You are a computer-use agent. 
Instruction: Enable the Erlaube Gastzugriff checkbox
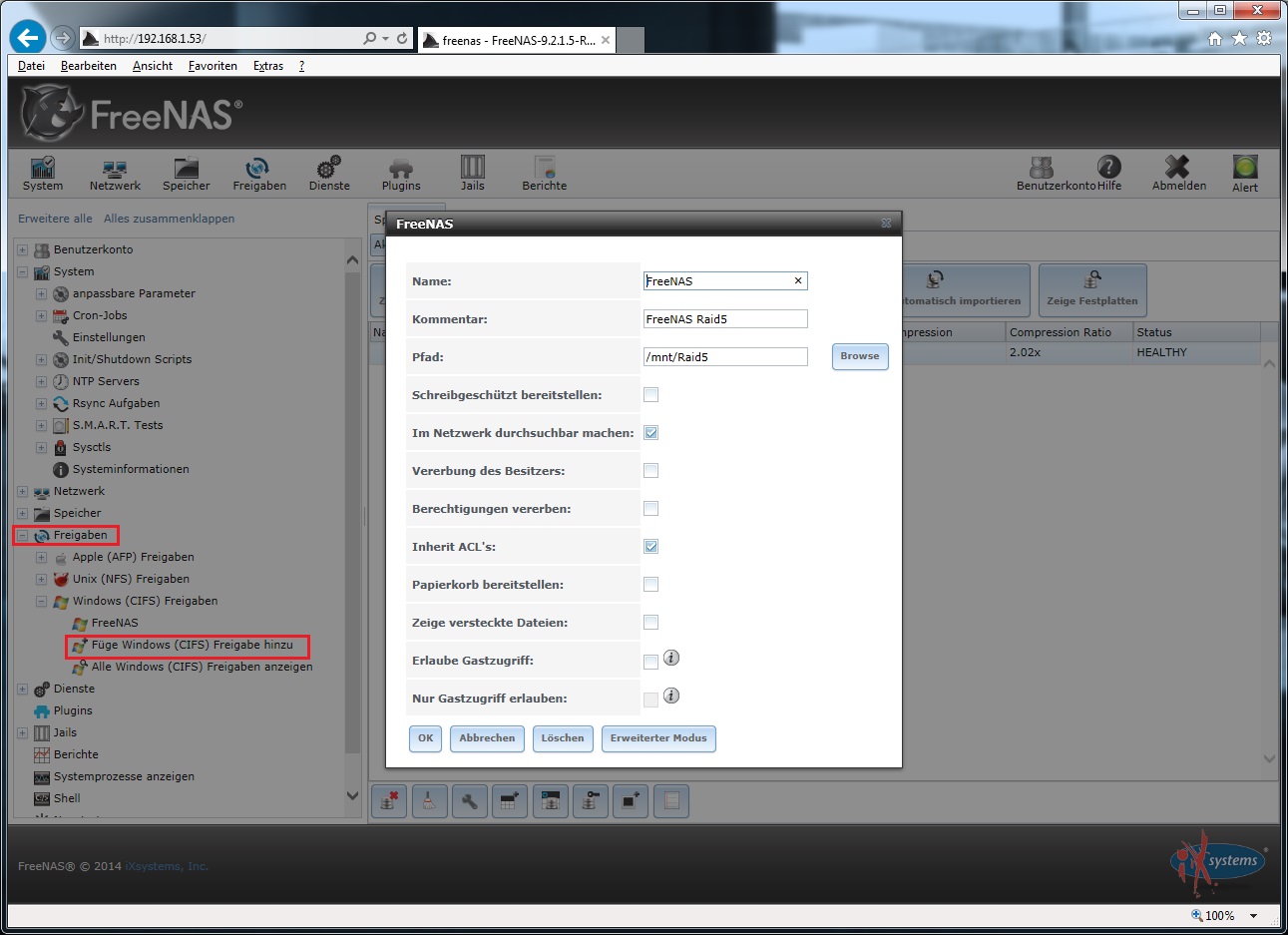coord(650,662)
